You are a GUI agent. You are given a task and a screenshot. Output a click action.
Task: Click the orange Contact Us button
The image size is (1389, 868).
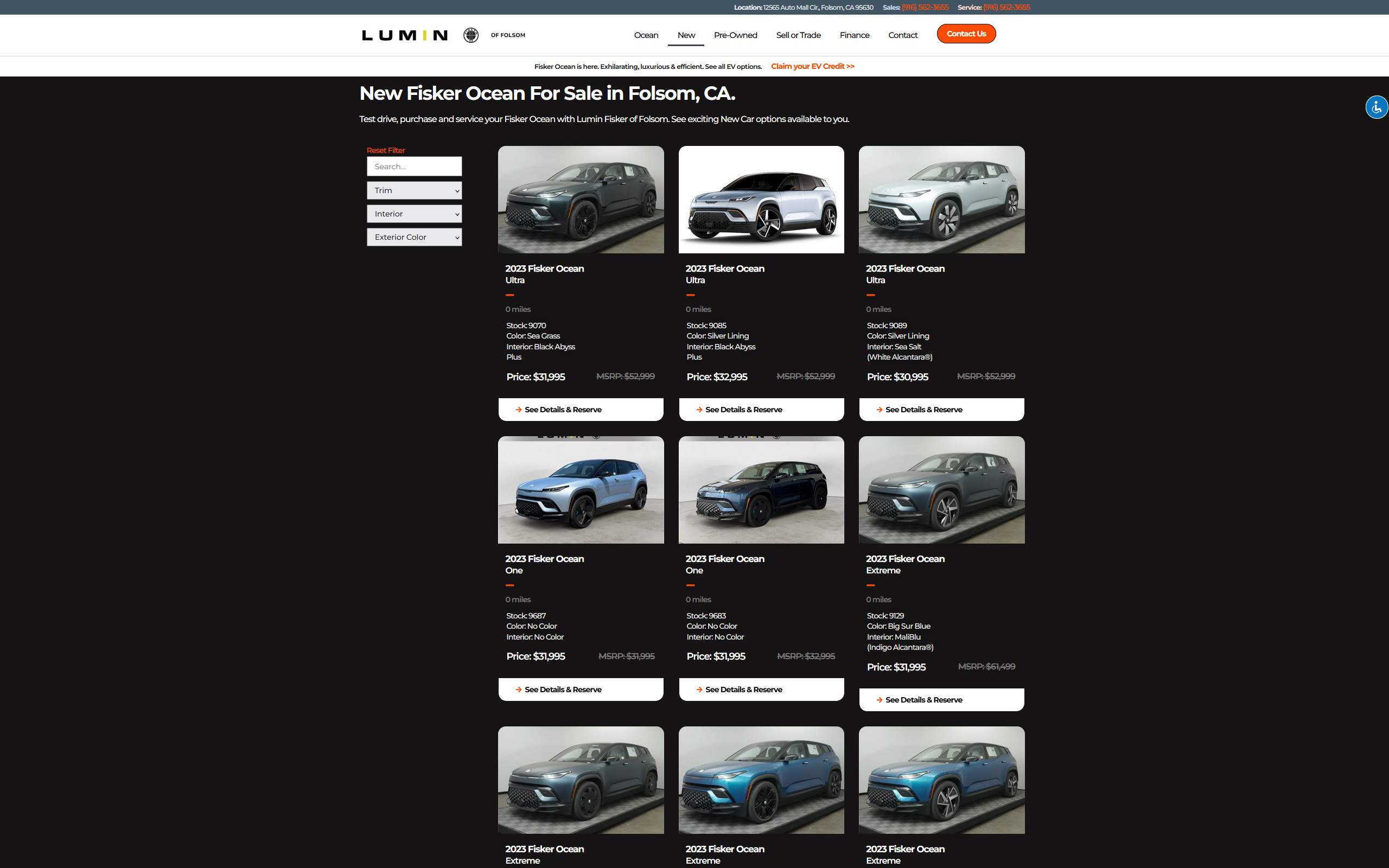966,34
